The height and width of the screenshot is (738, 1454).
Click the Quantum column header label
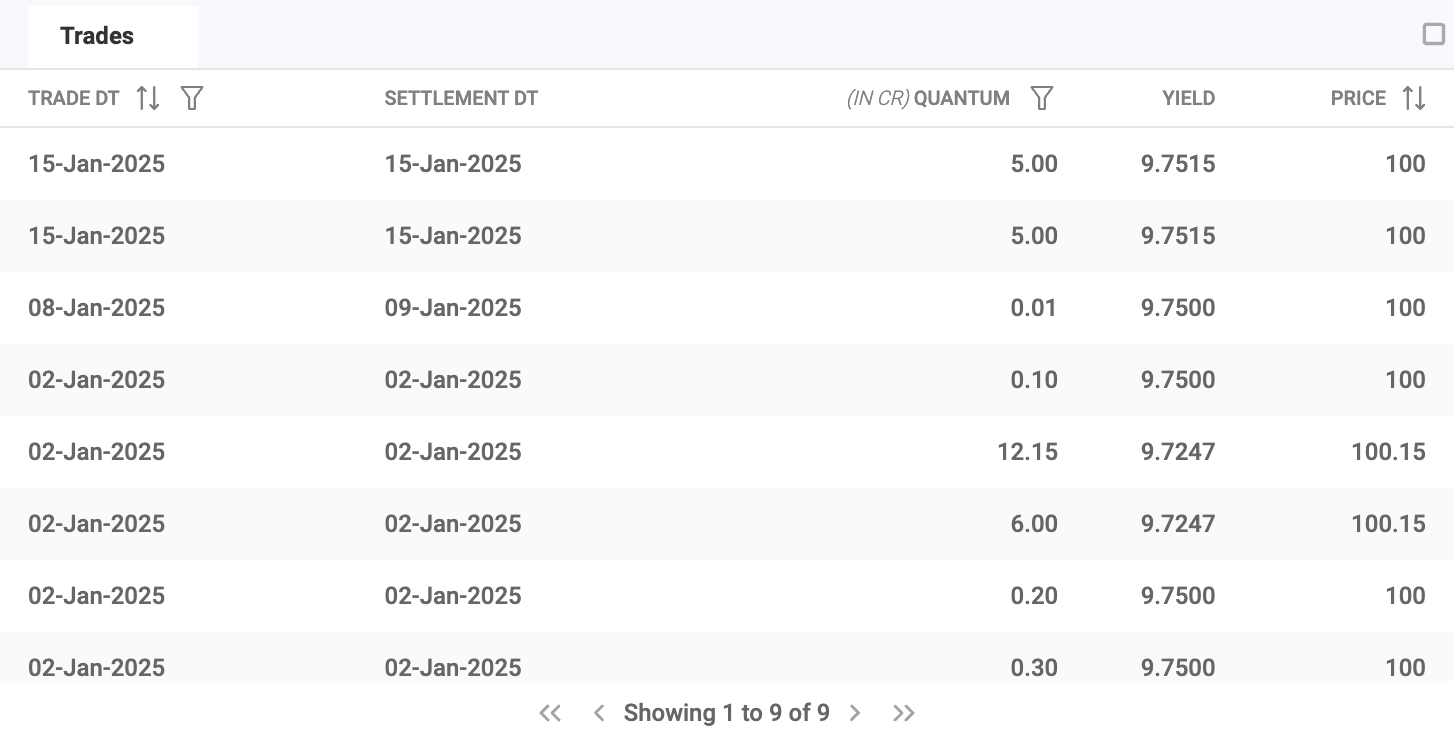[x=962, y=98]
